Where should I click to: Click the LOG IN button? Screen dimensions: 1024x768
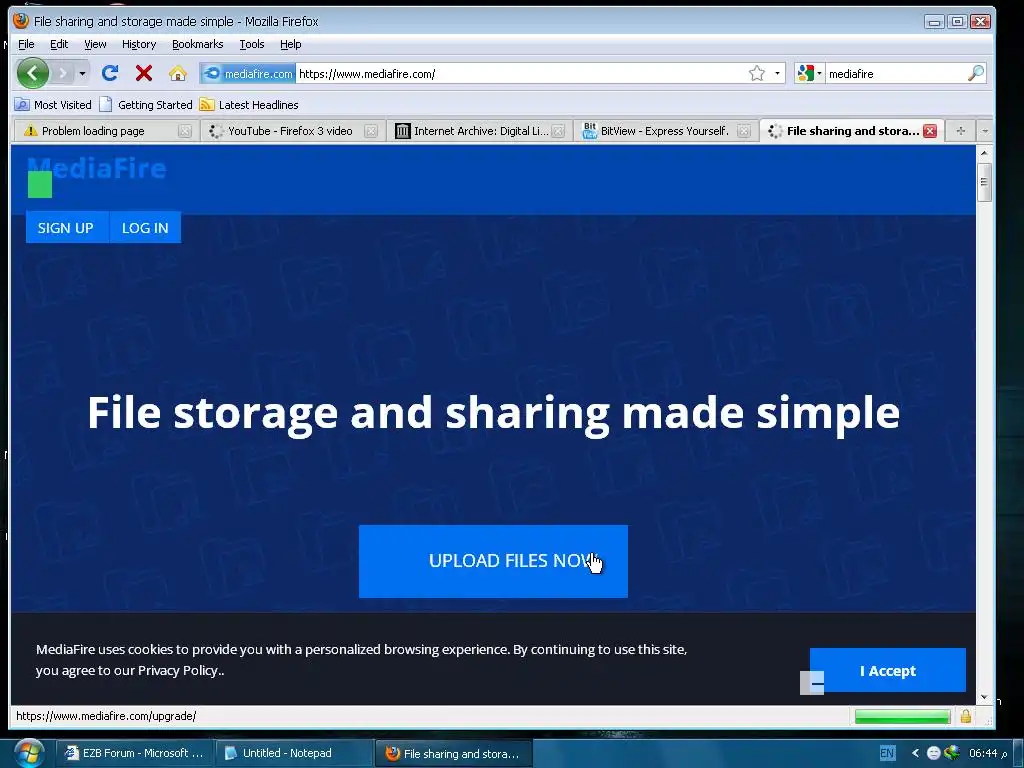(x=145, y=227)
